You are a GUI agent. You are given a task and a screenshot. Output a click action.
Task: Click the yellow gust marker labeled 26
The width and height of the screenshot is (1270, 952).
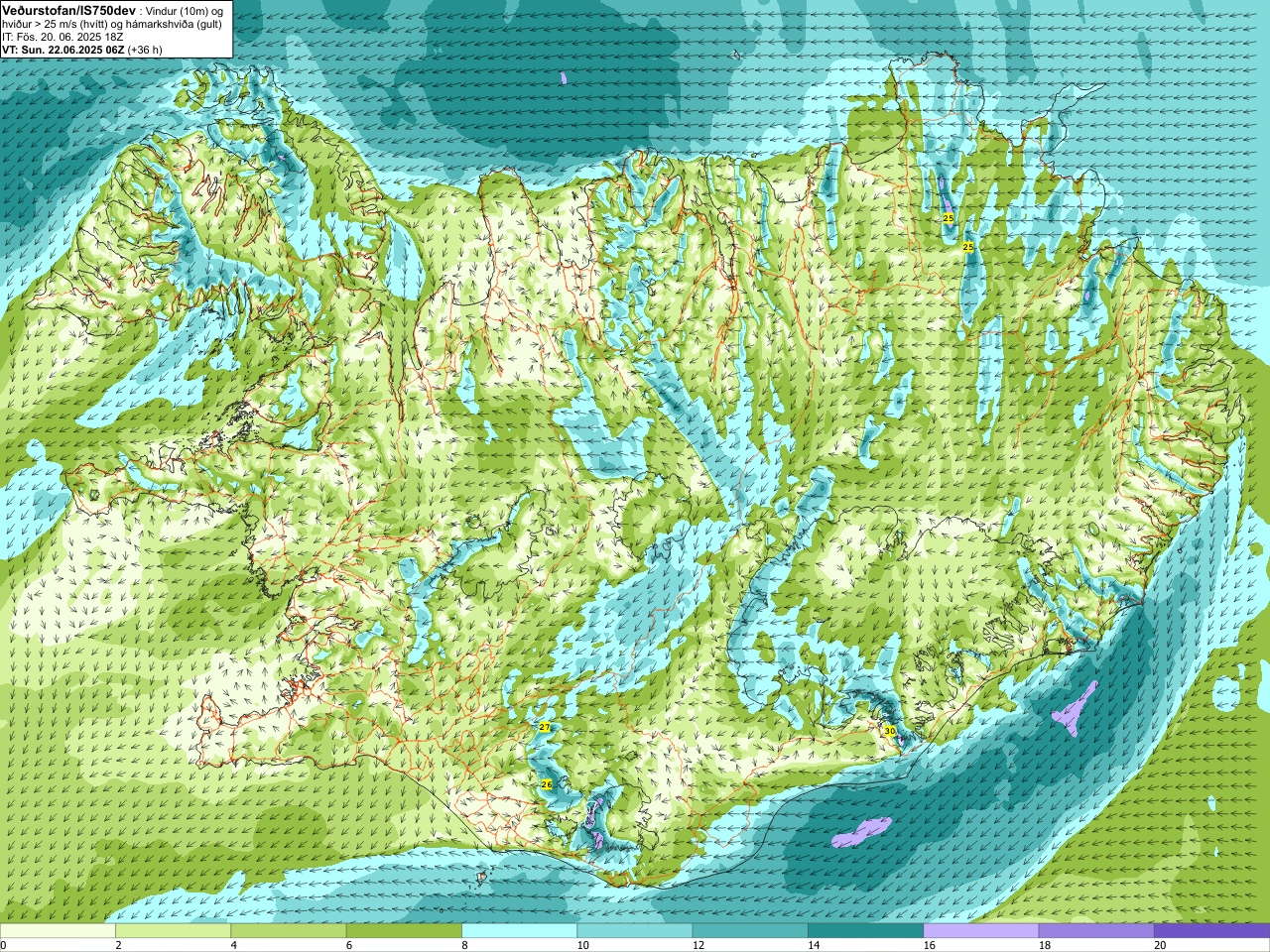tap(546, 784)
